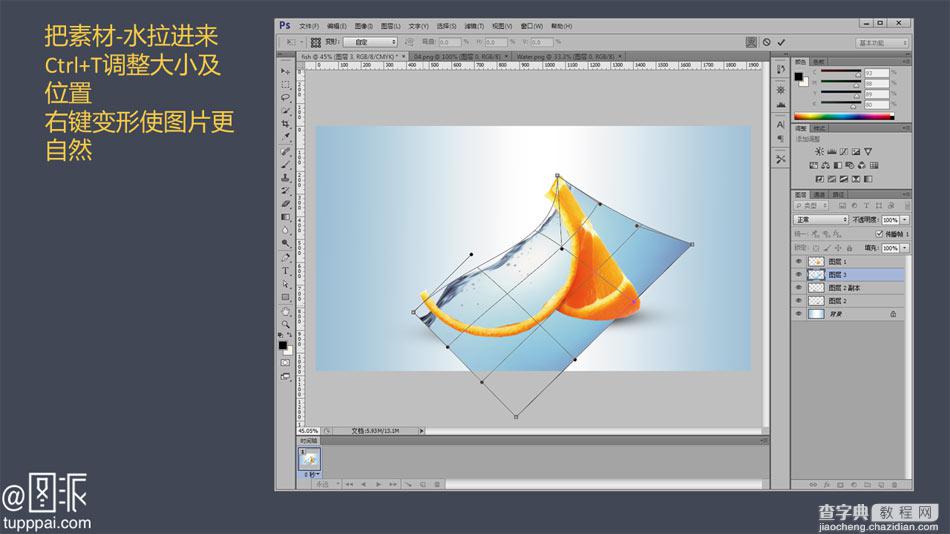
Task: Switch to the 04.png document tab
Action: (x=459, y=56)
